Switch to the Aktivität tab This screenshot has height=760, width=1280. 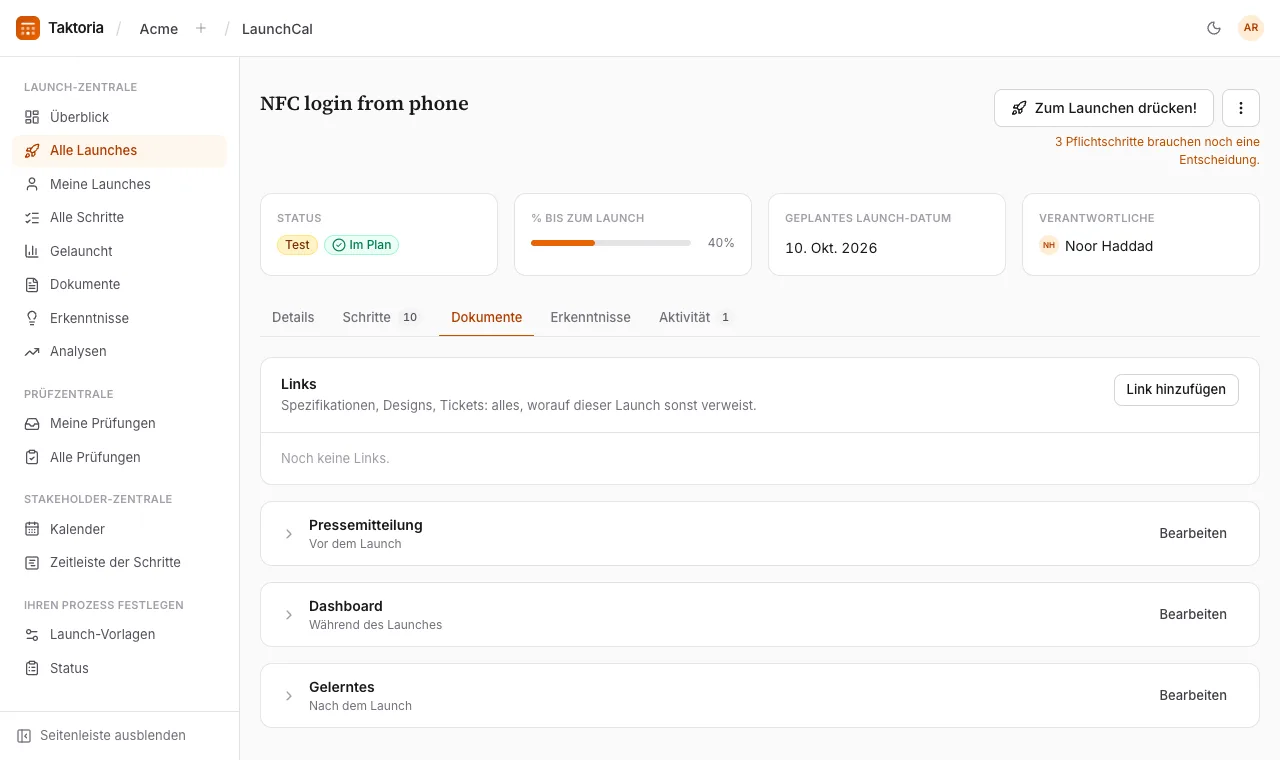pyautogui.click(x=696, y=317)
